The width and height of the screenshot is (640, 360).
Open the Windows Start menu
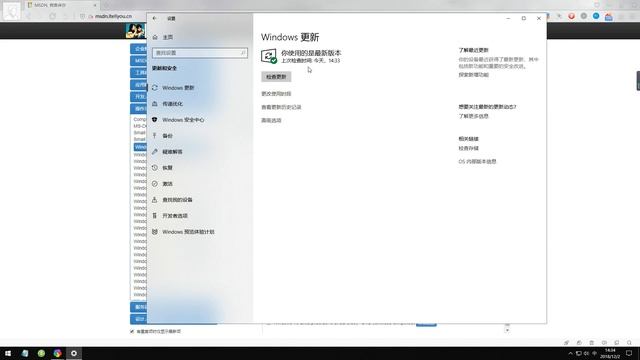[8, 353]
